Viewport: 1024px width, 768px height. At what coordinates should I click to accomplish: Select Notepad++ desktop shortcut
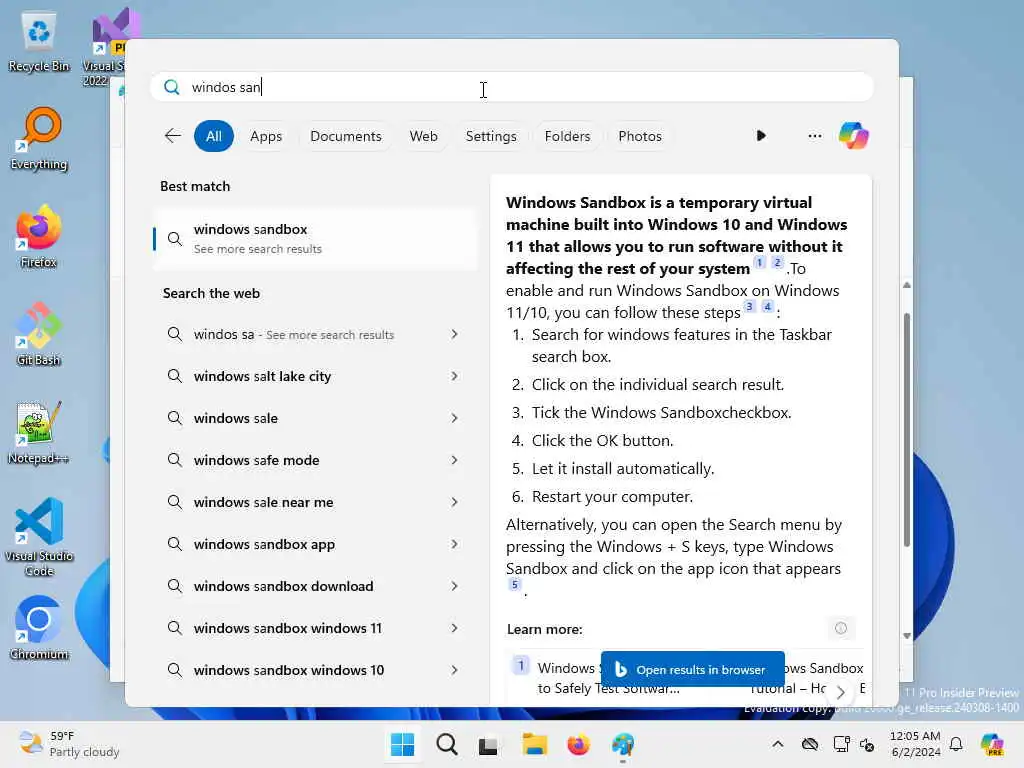point(39,432)
